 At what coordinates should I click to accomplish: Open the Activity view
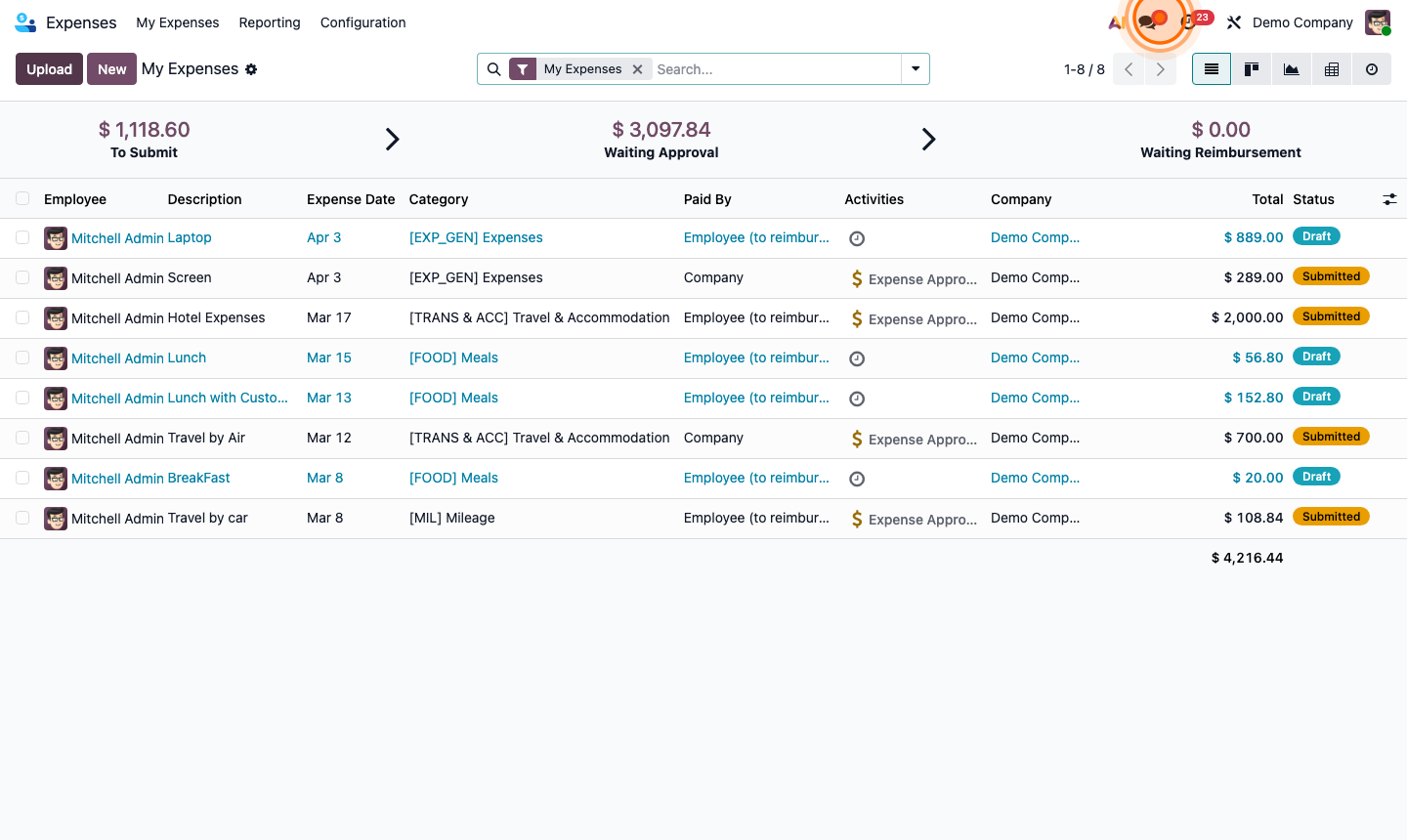(x=1371, y=69)
